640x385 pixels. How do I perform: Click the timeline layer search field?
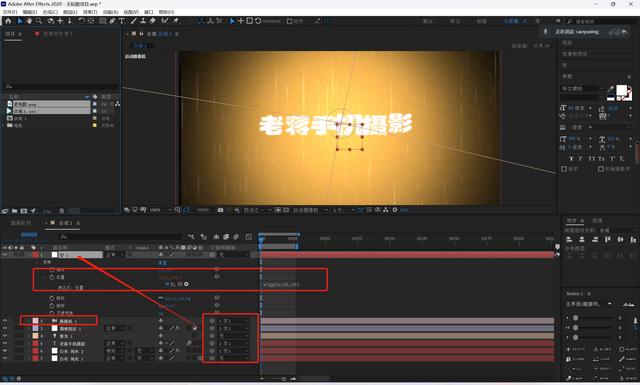click(x=120, y=236)
